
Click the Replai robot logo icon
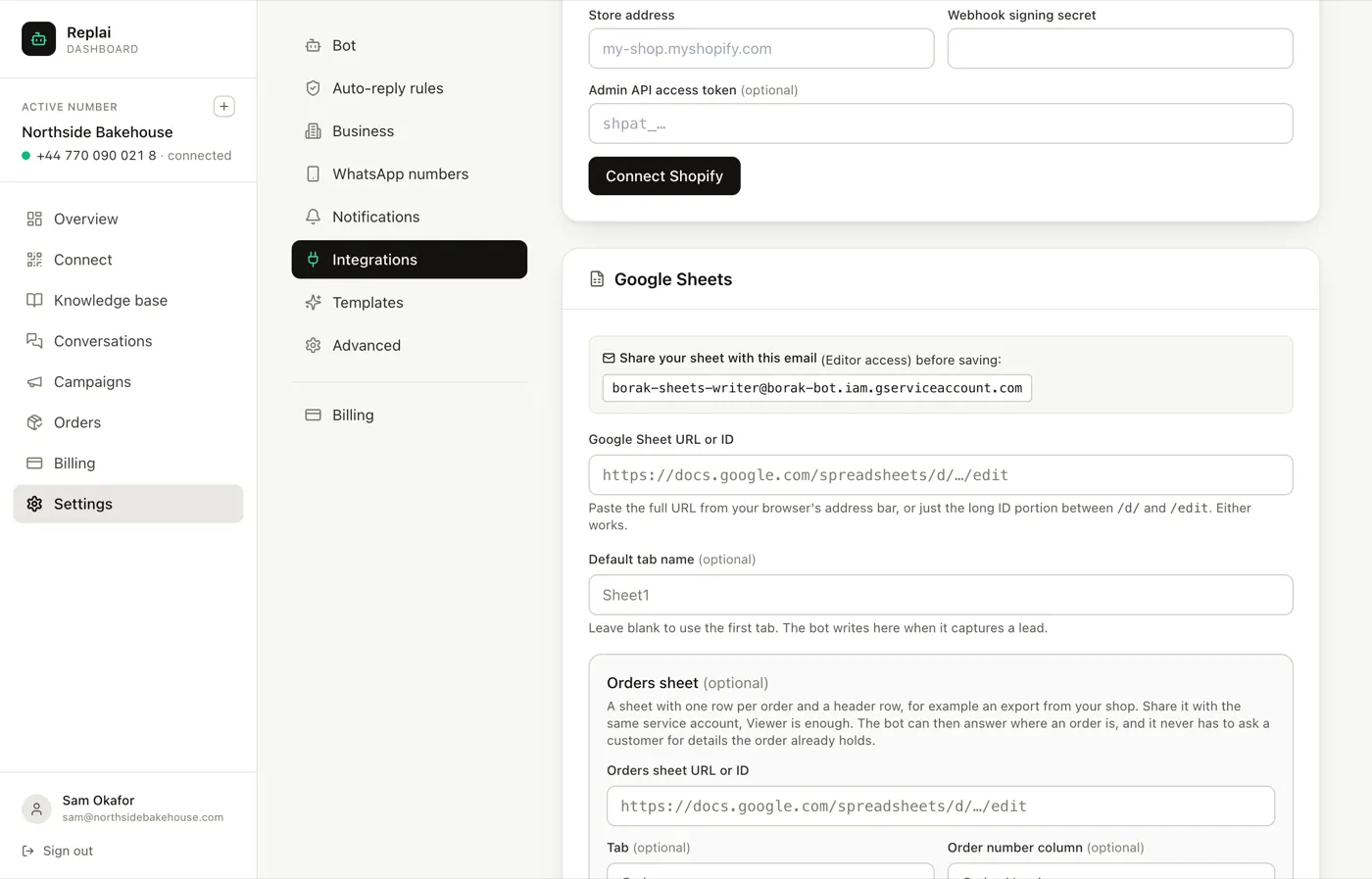pyautogui.click(x=39, y=39)
